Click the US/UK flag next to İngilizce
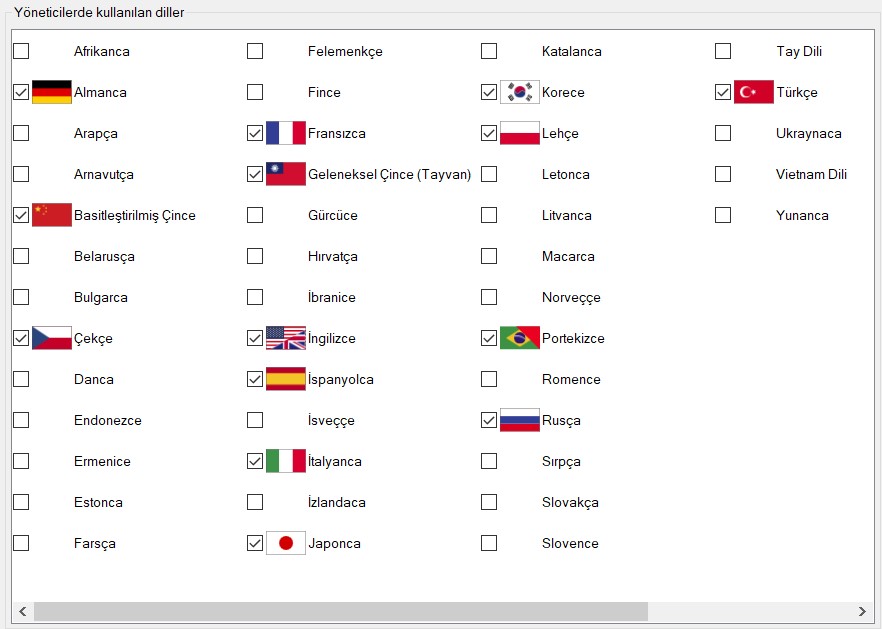This screenshot has width=882, height=629. pyautogui.click(x=286, y=338)
